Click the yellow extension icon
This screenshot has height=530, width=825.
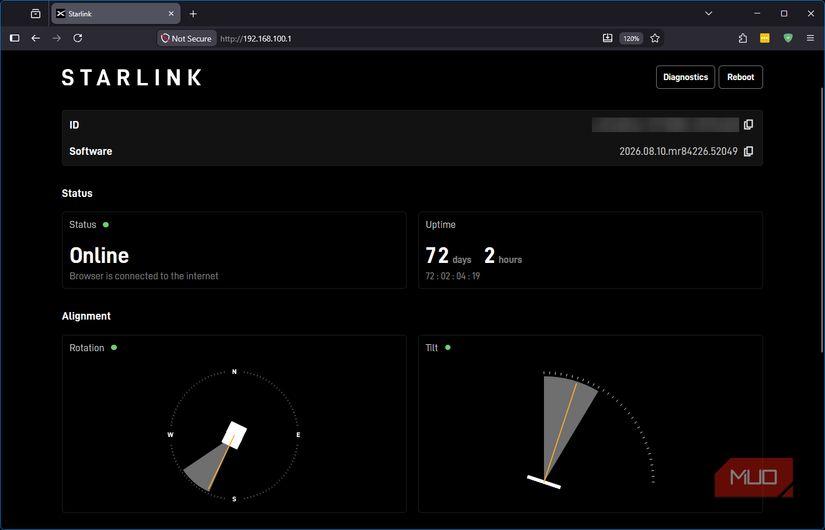click(764, 38)
